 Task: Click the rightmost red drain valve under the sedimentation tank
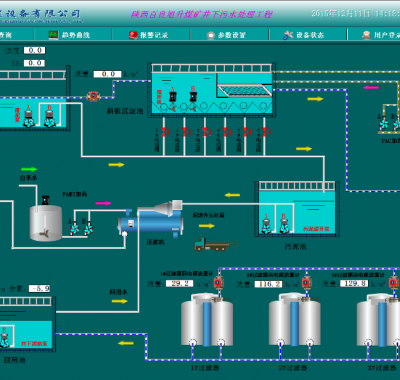[x=265, y=131]
